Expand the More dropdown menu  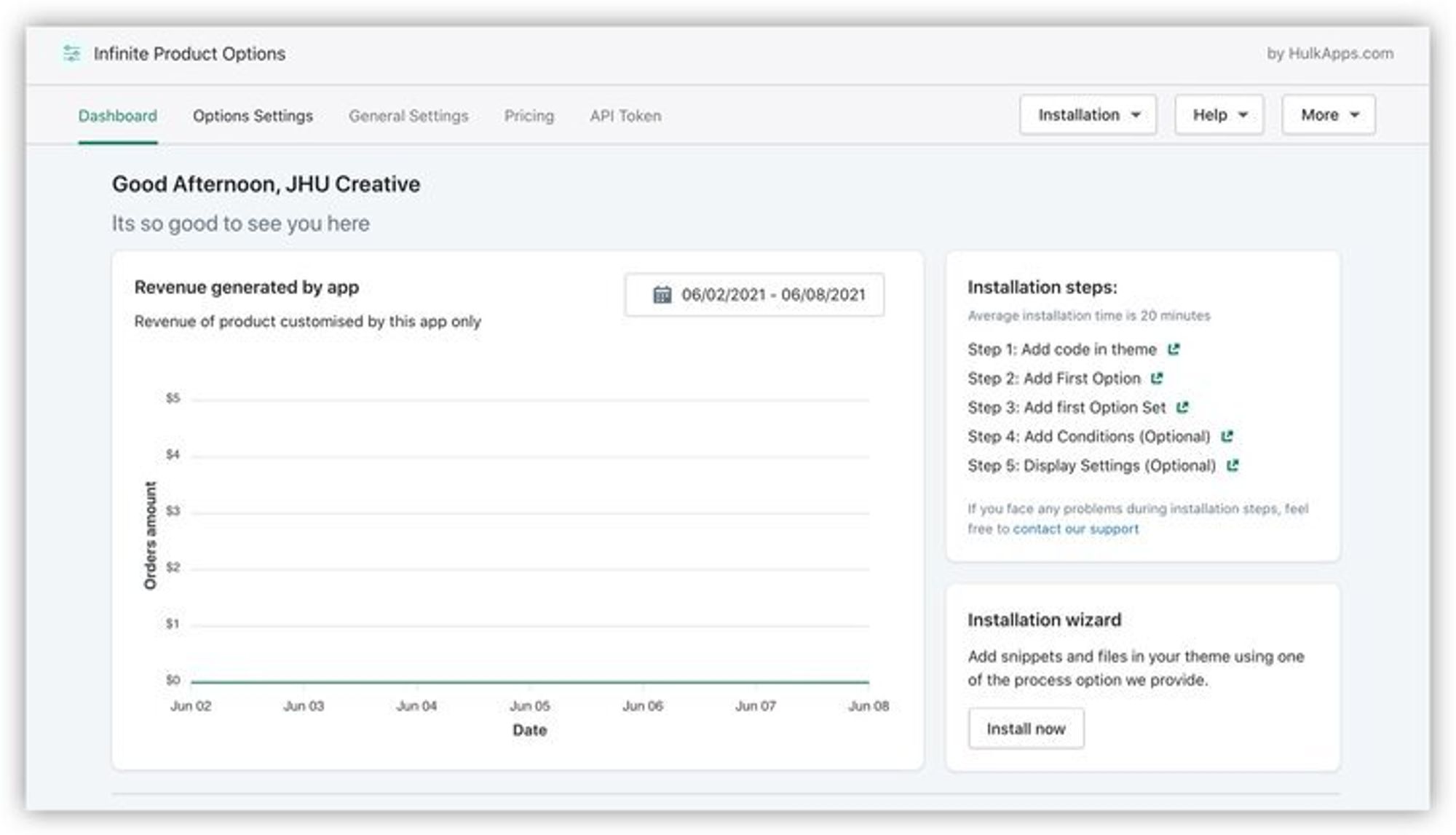click(x=1329, y=115)
